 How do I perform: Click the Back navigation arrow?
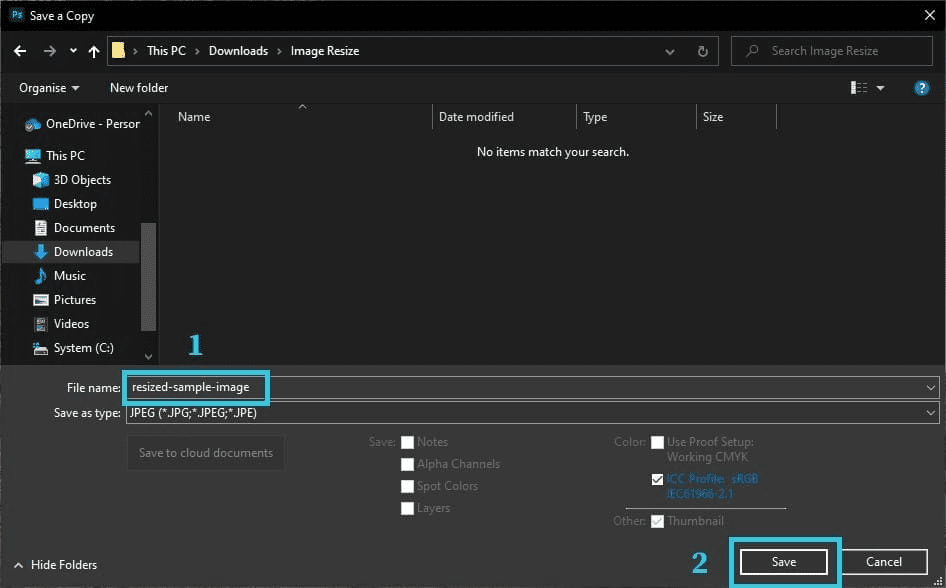point(20,51)
